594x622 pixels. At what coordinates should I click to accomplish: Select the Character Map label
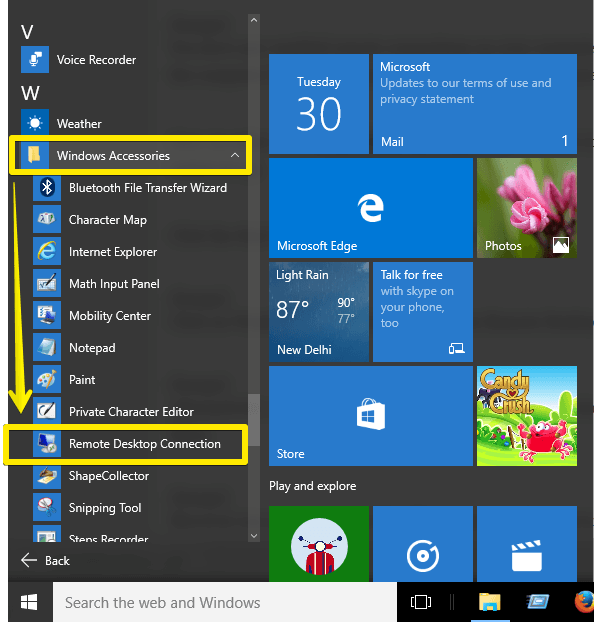click(108, 220)
